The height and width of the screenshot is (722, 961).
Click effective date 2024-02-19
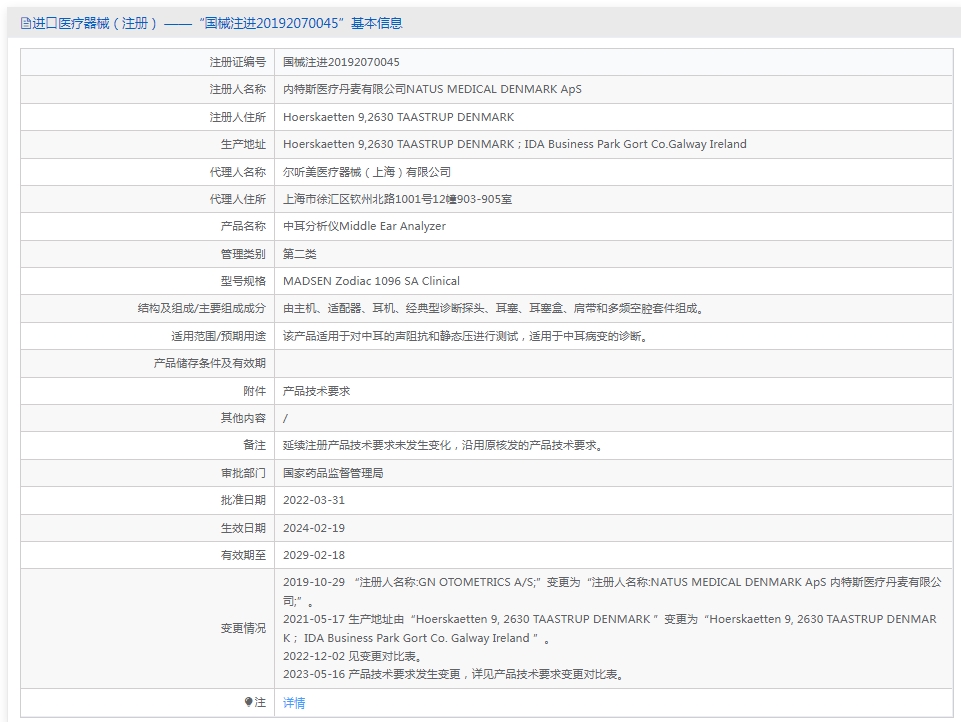[x=314, y=528]
